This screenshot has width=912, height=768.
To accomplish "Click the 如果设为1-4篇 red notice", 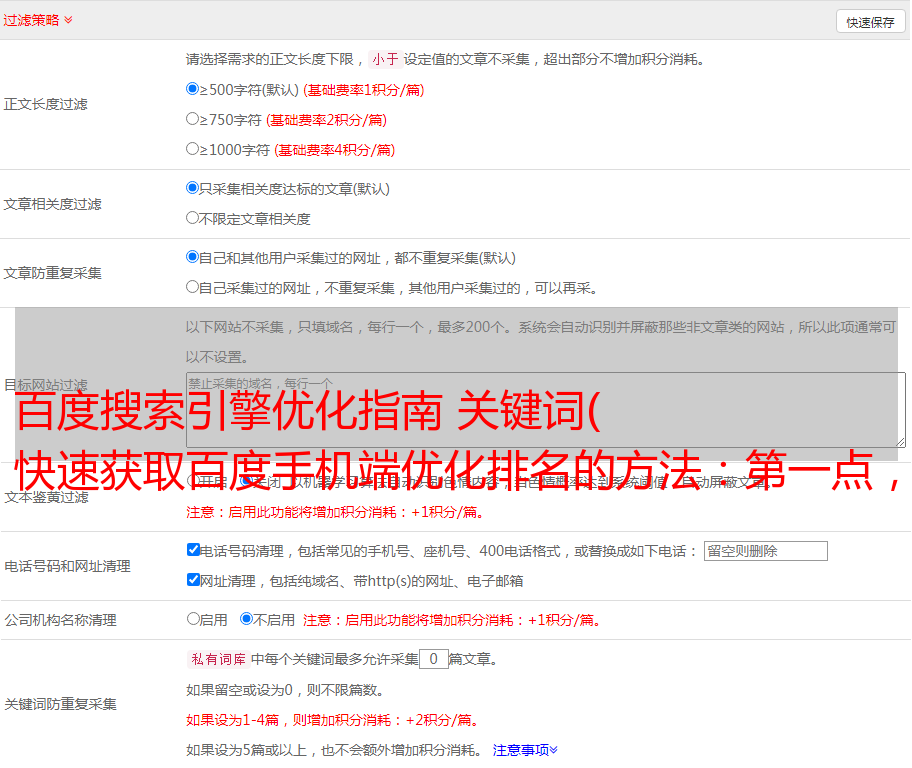I will (334, 720).
